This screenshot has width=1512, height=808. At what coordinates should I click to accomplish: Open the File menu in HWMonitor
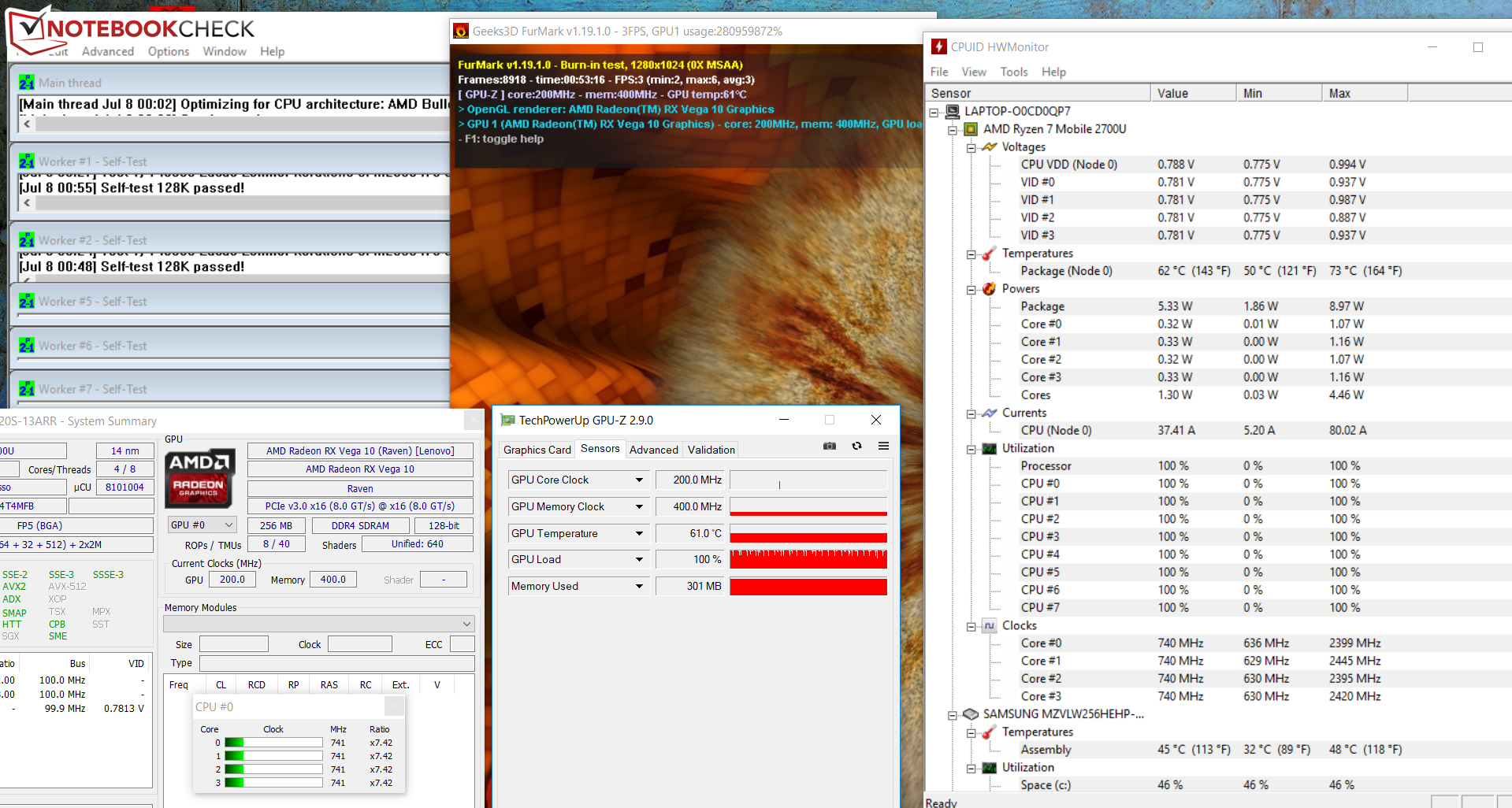pos(939,72)
